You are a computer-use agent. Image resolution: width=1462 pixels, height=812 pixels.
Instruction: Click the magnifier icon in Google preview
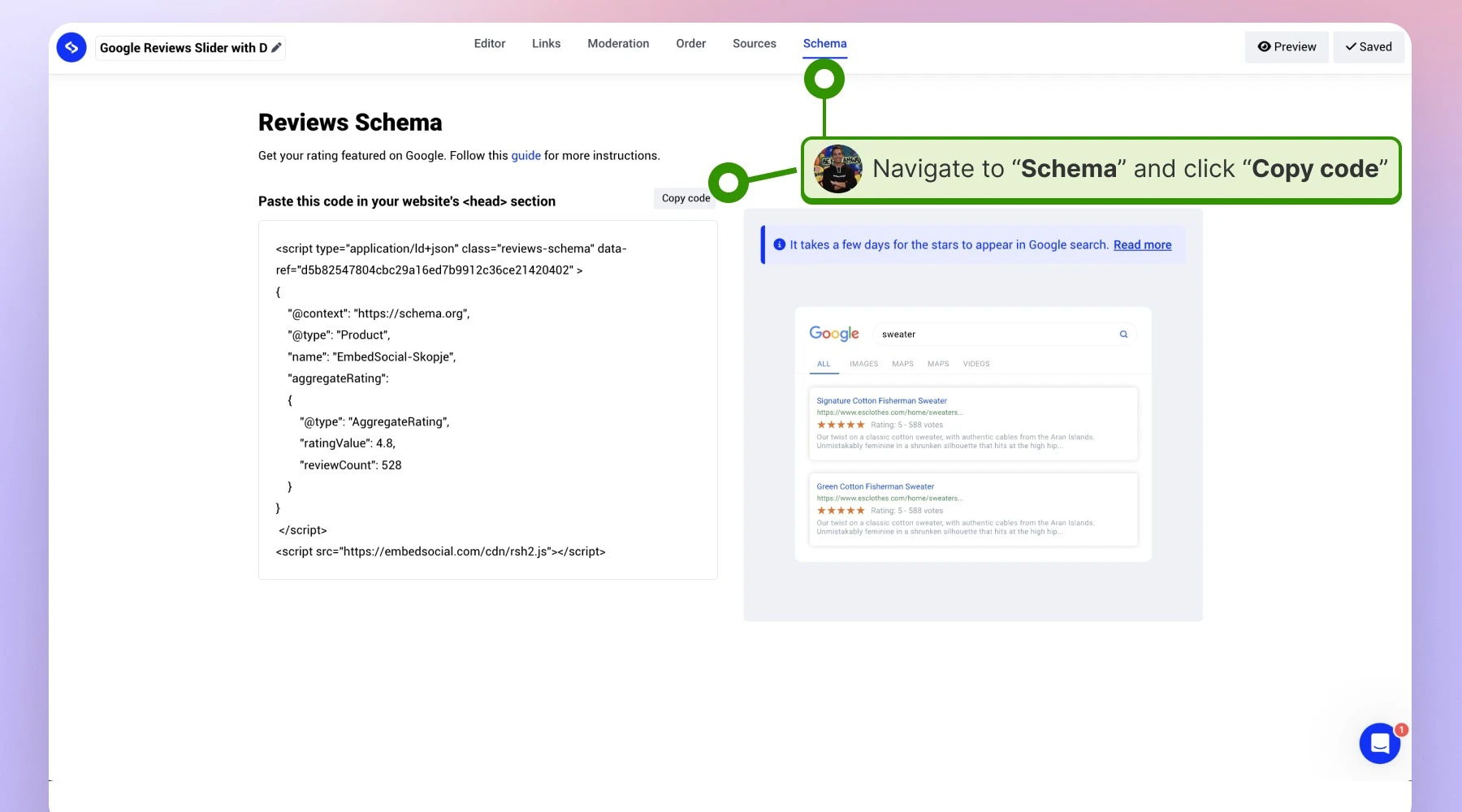1123,334
